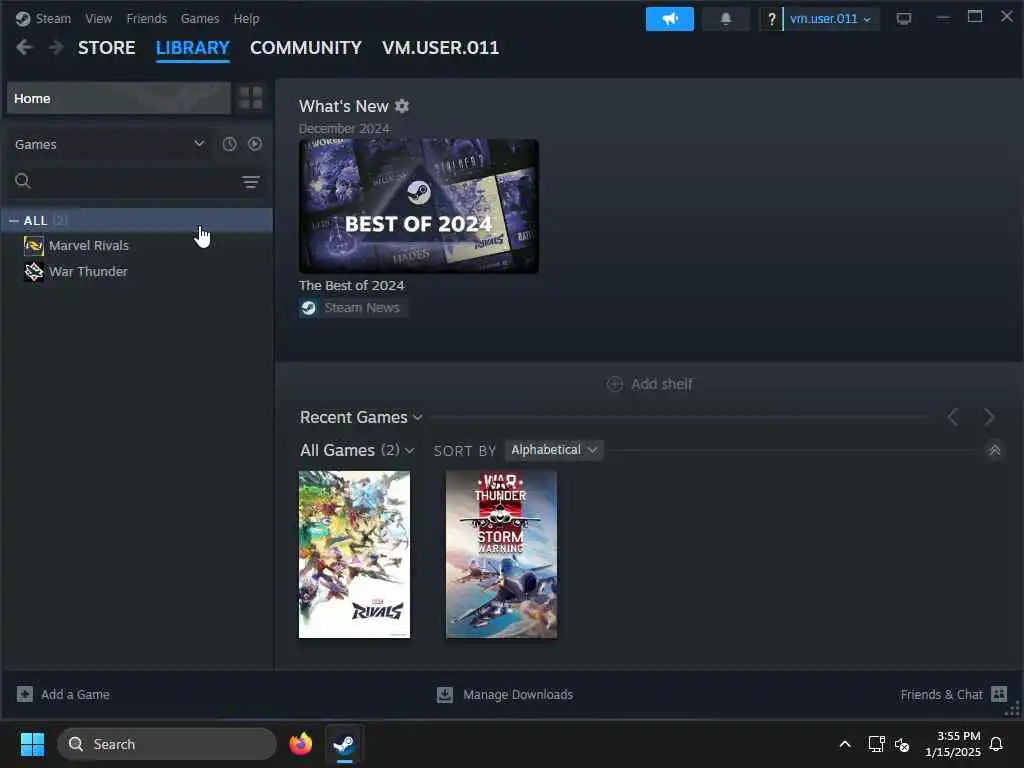Select War Thunder in the game list
Viewport: 1024px width, 768px height.
click(x=88, y=272)
